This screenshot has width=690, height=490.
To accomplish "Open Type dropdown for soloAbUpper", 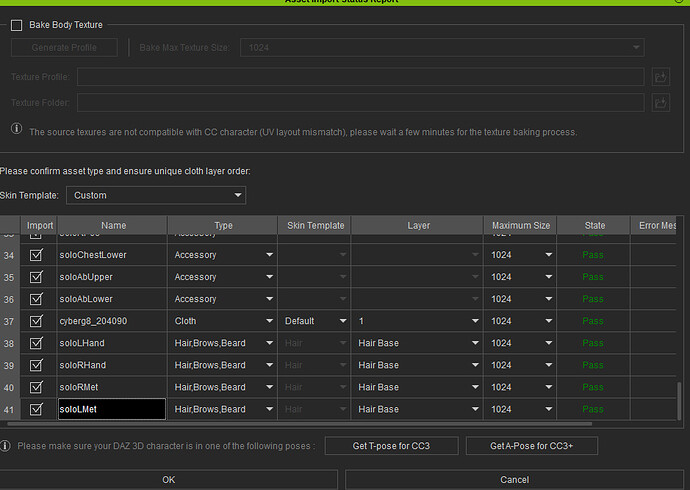I will pos(223,277).
